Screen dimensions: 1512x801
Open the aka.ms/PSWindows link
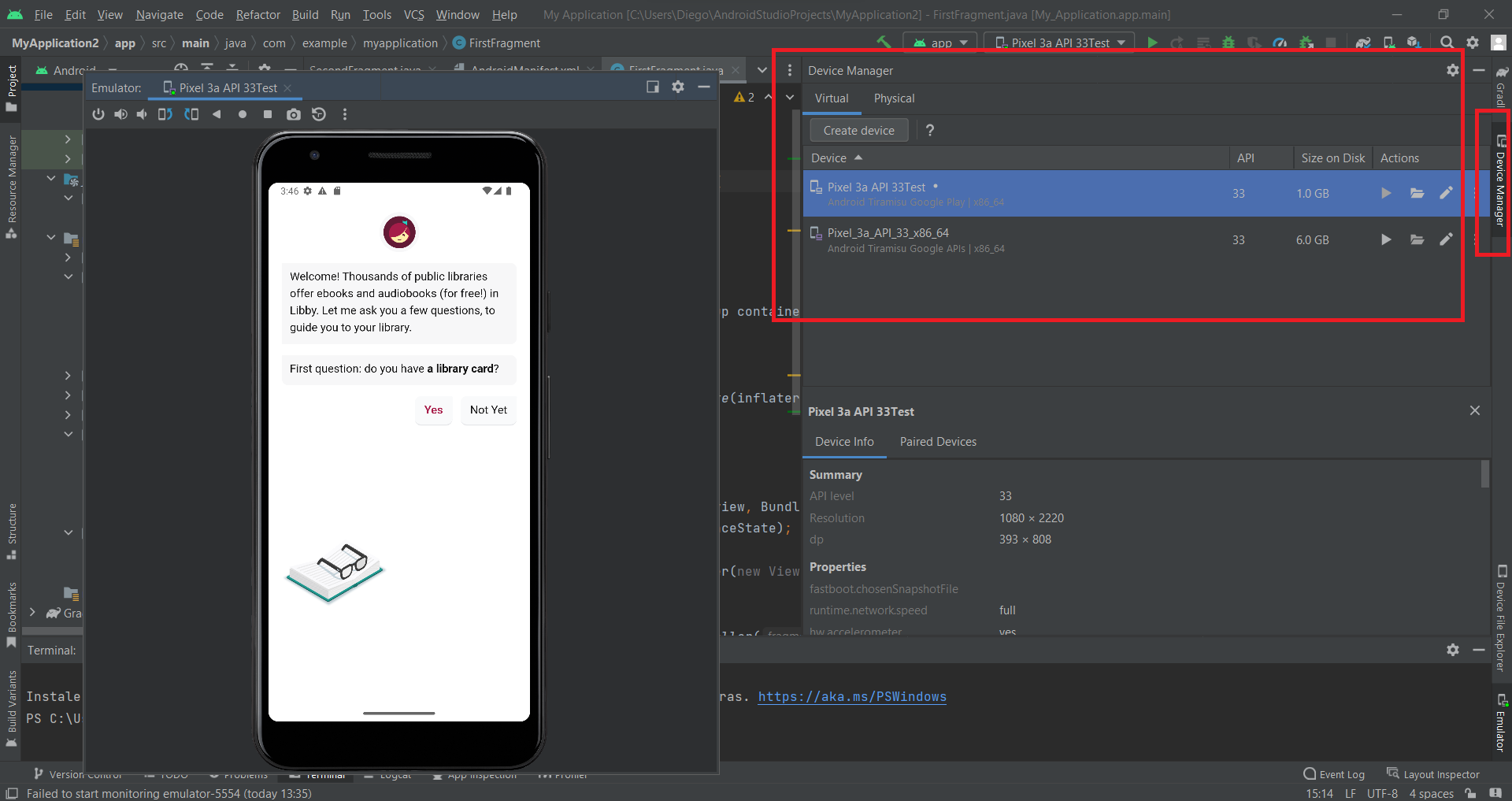852,696
